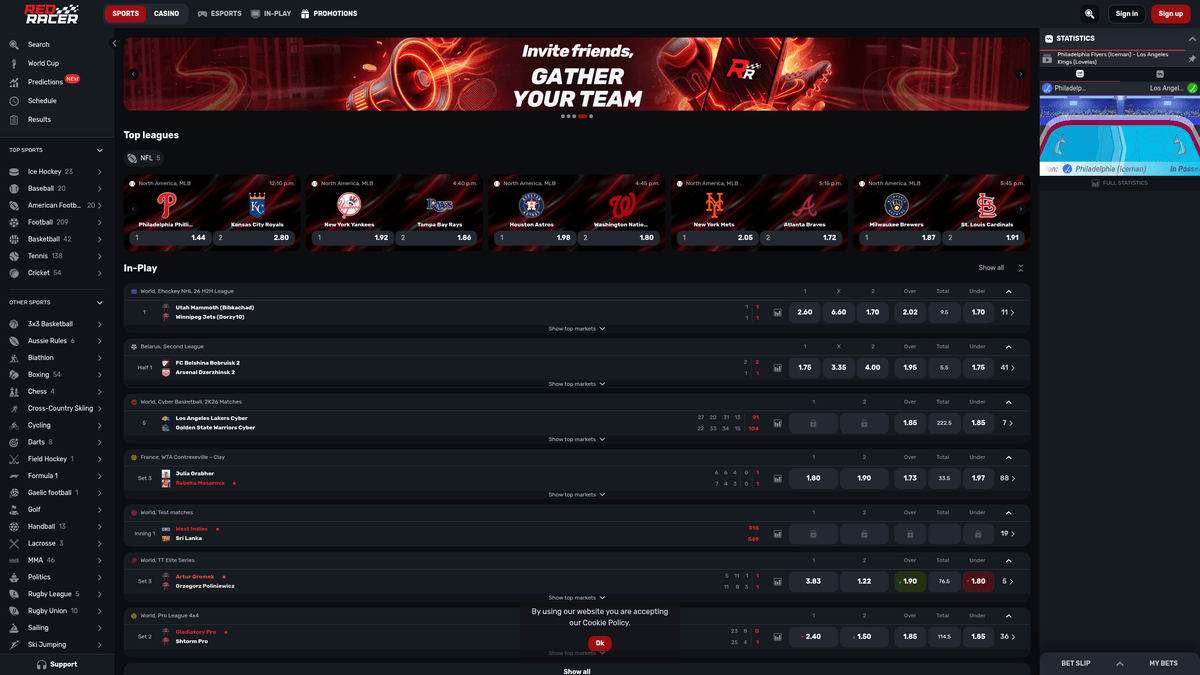Viewport: 1200px width, 675px height.
Task: Select the live tracker tab icon in Statistics
Action: (1080, 74)
